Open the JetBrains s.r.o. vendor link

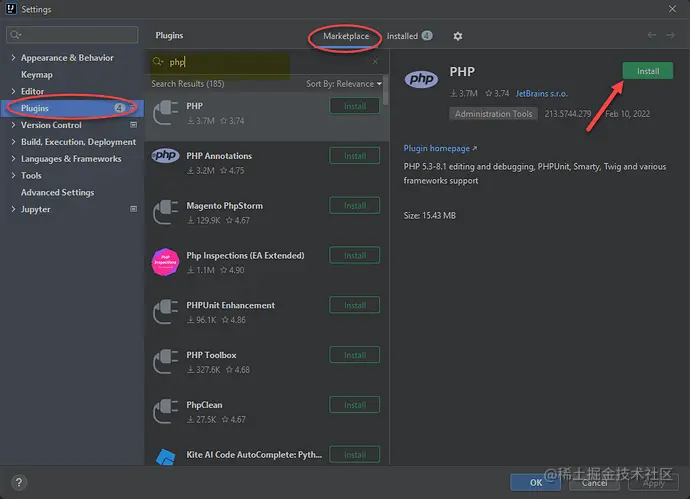coord(542,93)
